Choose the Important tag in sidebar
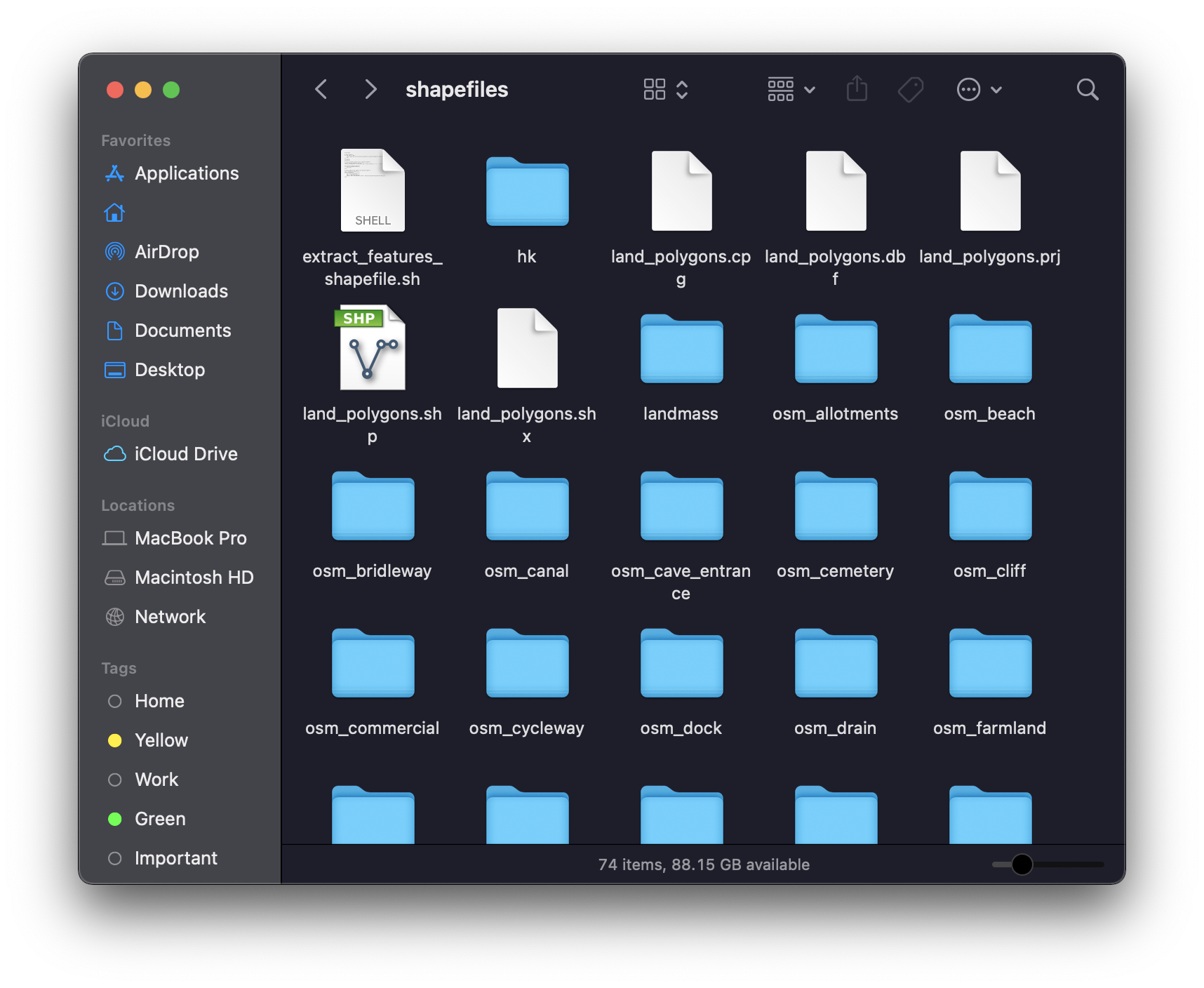The width and height of the screenshot is (1204, 988). (175, 858)
